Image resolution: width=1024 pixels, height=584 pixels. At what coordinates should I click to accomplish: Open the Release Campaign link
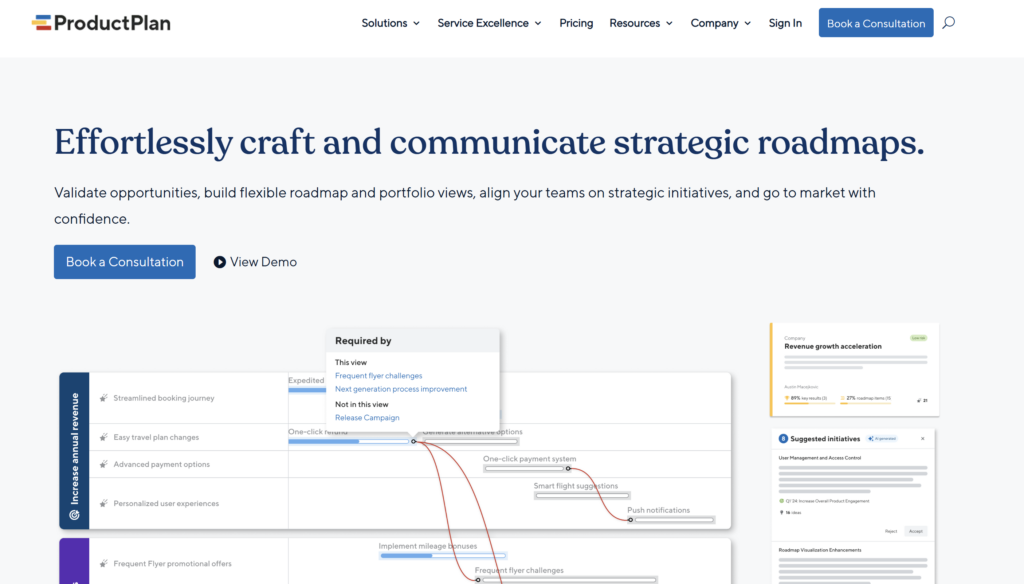(x=367, y=418)
